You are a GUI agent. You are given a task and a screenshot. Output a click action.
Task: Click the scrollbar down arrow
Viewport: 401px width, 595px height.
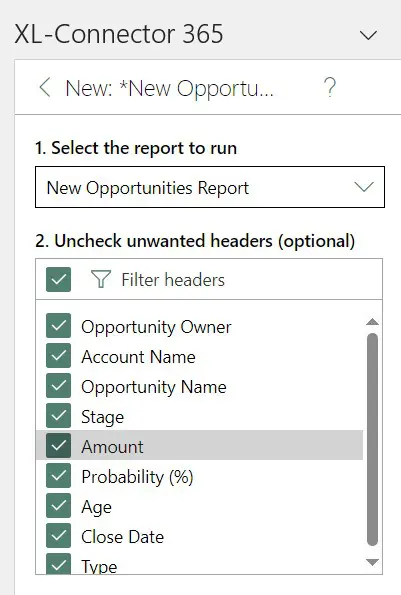(x=373, y=562)
